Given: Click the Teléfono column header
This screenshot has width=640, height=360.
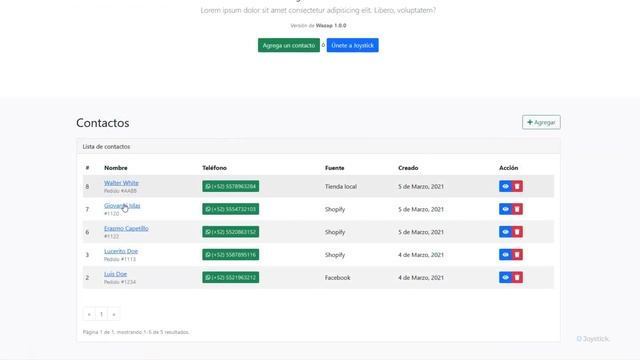Looking at the screenshot, I should [x=215, y=168].
